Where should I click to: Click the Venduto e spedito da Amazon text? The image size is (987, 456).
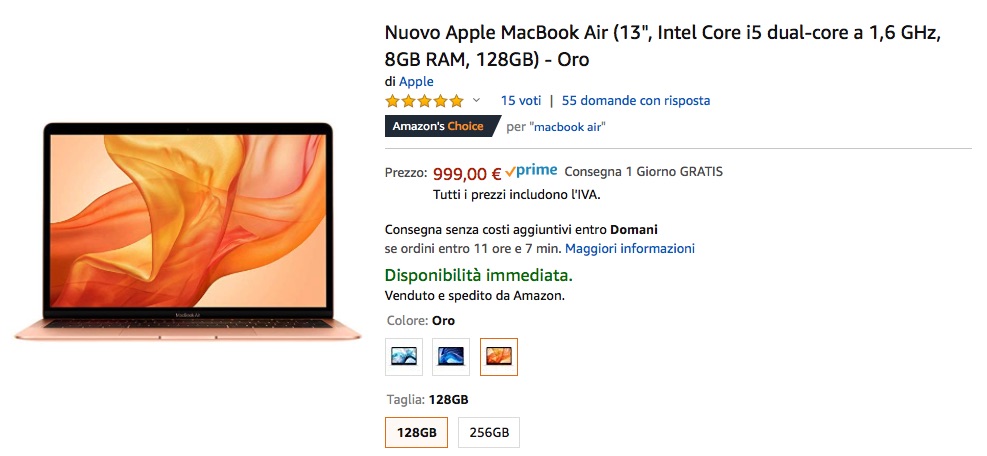pos(475,296)
